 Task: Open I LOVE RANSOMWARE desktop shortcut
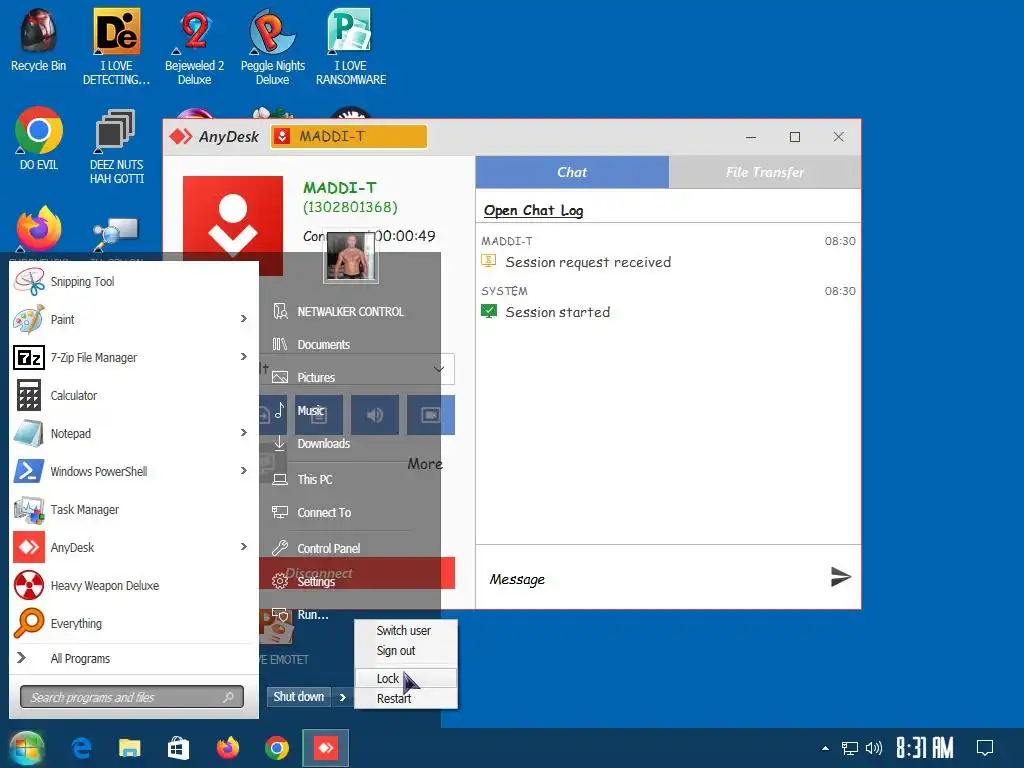(x=351, y=47)
